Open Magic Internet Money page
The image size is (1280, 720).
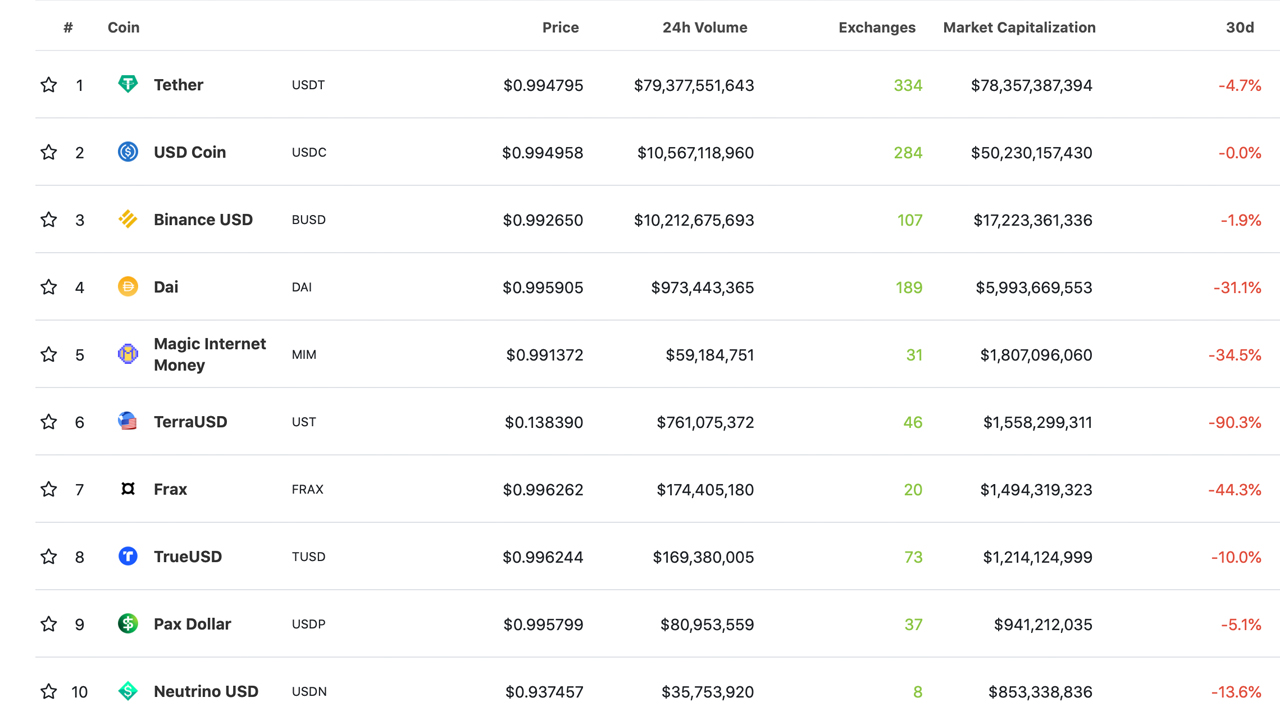210,354
